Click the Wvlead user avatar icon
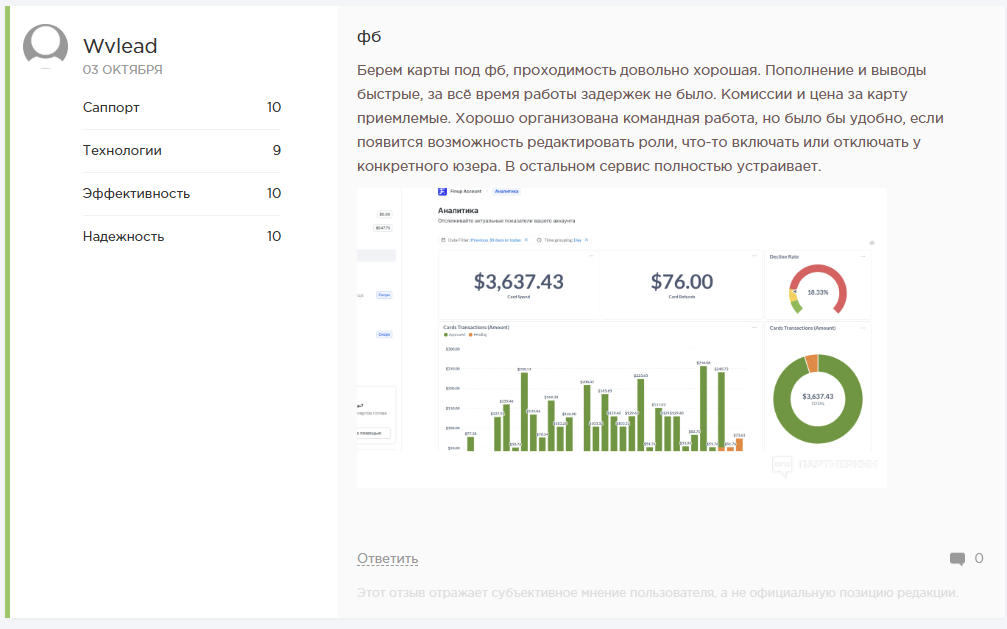The image size is (1007, 629). pos(45,46)
